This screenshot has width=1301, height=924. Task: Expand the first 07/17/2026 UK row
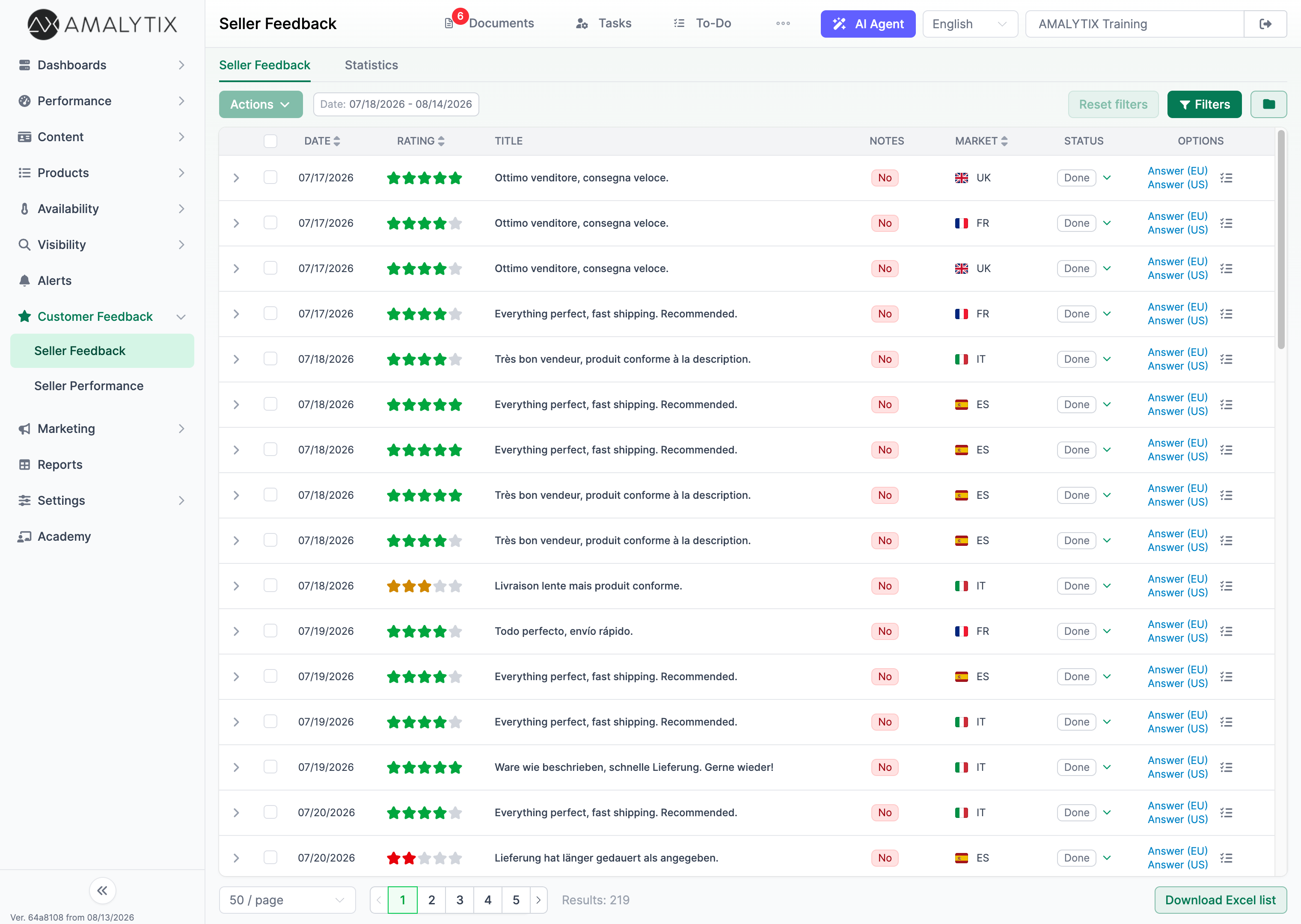click(236, 178)
